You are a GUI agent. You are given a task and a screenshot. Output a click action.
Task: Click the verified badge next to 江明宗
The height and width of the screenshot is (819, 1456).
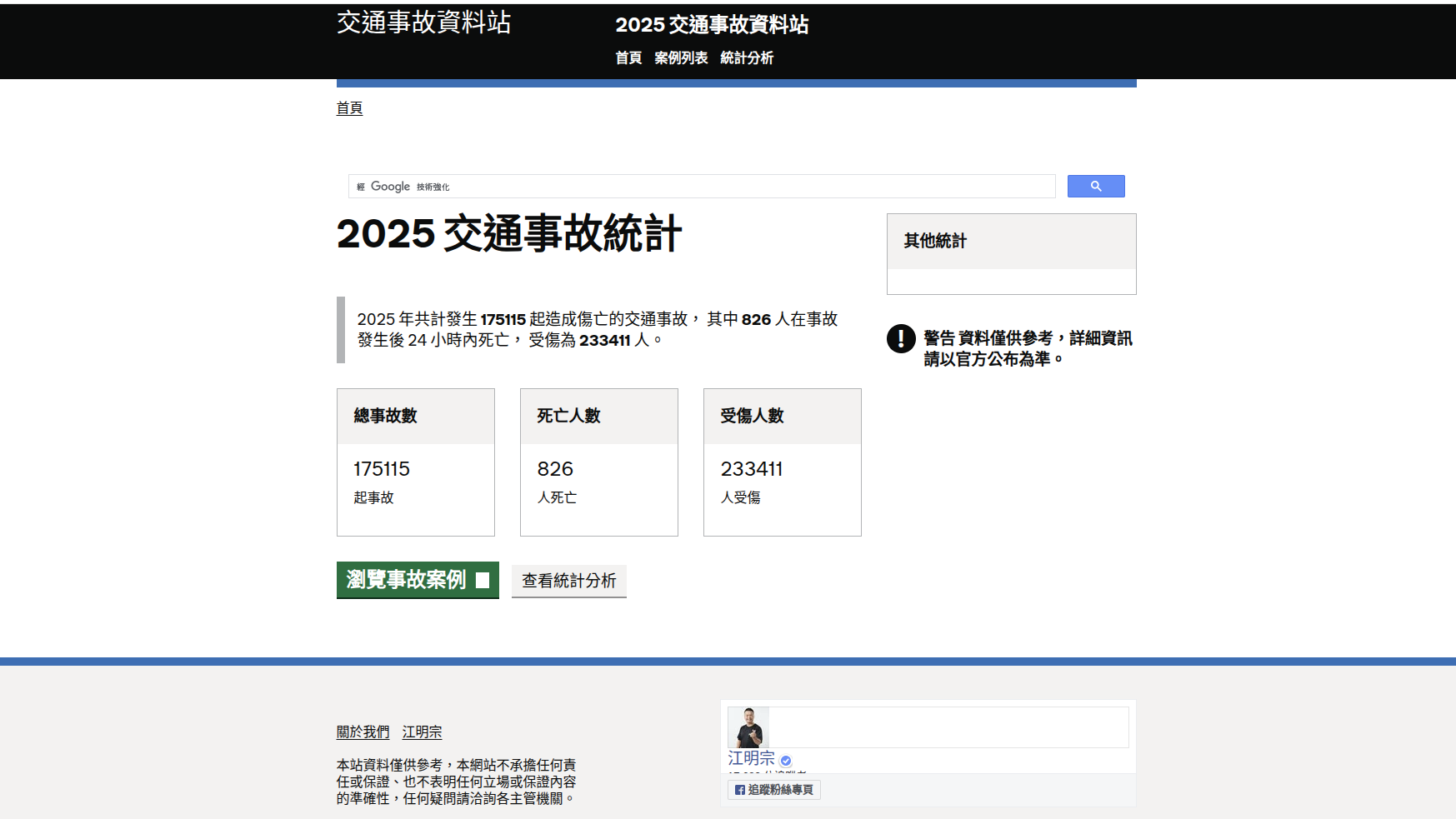coord(786,760)
